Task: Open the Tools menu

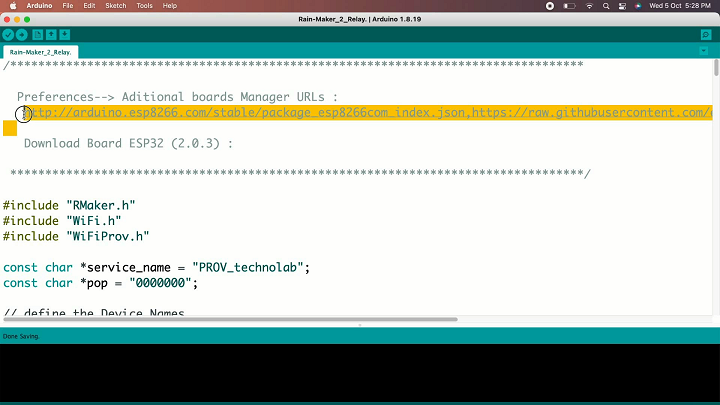Action: [x=144, y=6]
